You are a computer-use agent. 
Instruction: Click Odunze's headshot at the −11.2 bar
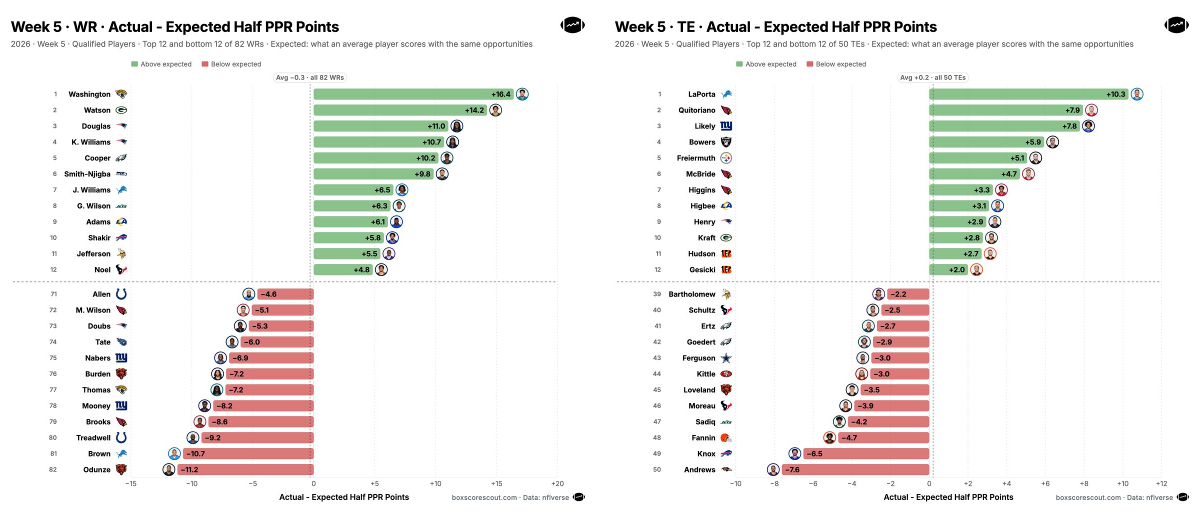pos(169,469)
